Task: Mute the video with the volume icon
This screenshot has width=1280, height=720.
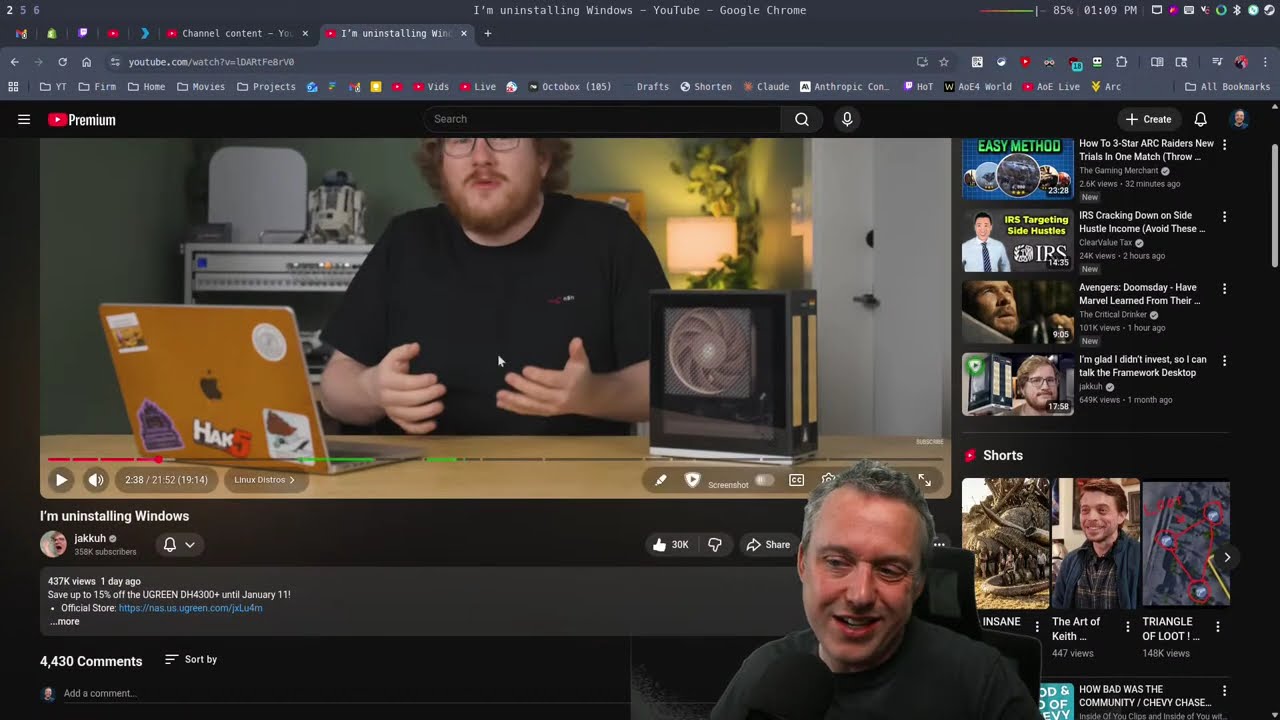Action: [95, 480]
